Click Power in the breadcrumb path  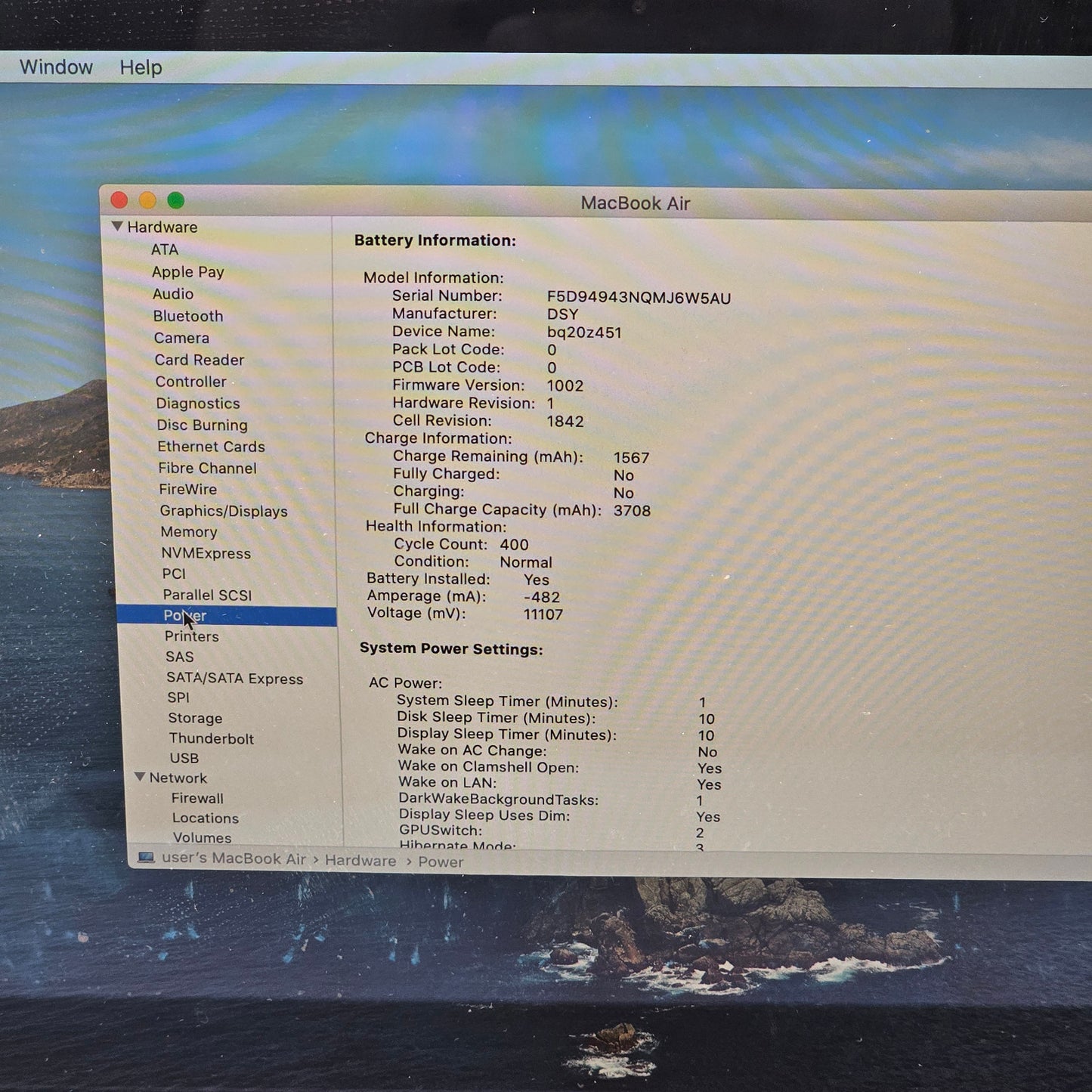441,862
